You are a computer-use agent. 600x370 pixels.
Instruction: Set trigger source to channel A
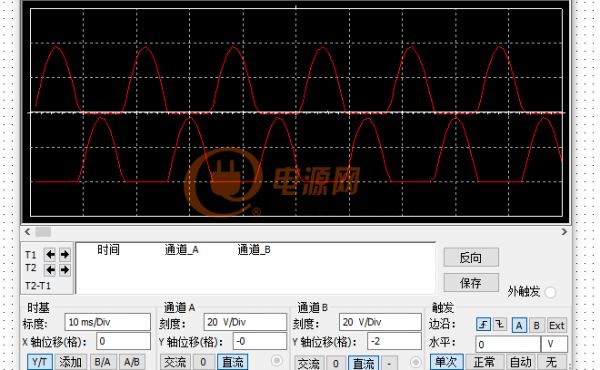click(x=519, y=325)
